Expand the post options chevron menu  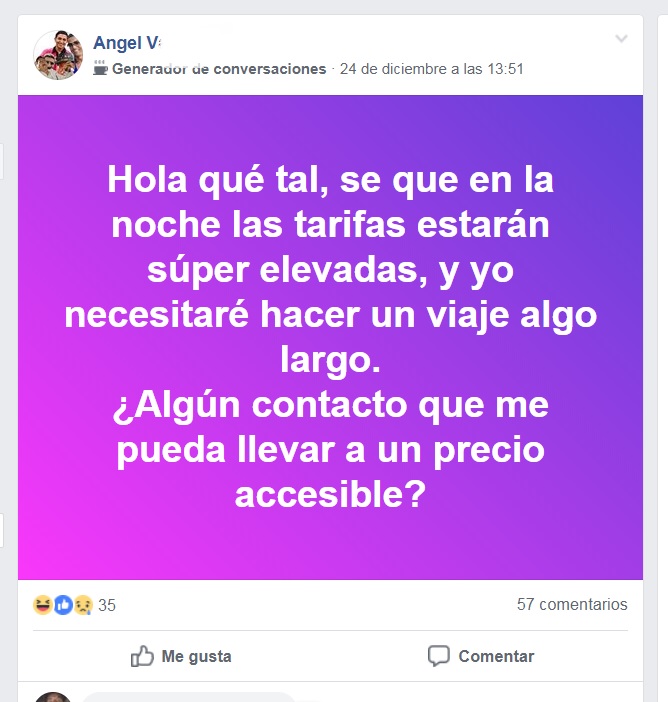click(621, 39)
